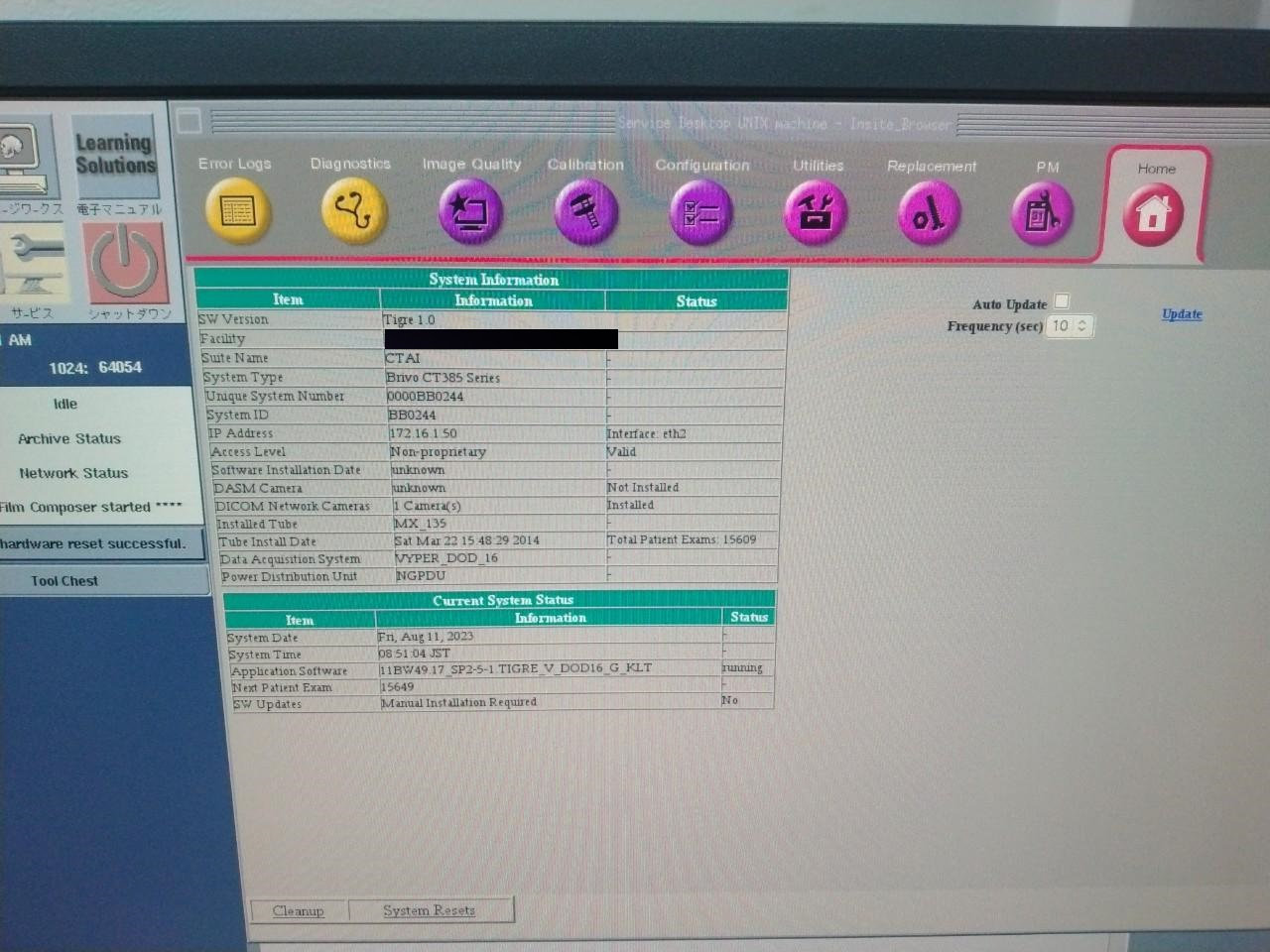Screen dimensions: 1270x952
Task: Open Learning Solutions manual
Action: click(x=116, y=157)
